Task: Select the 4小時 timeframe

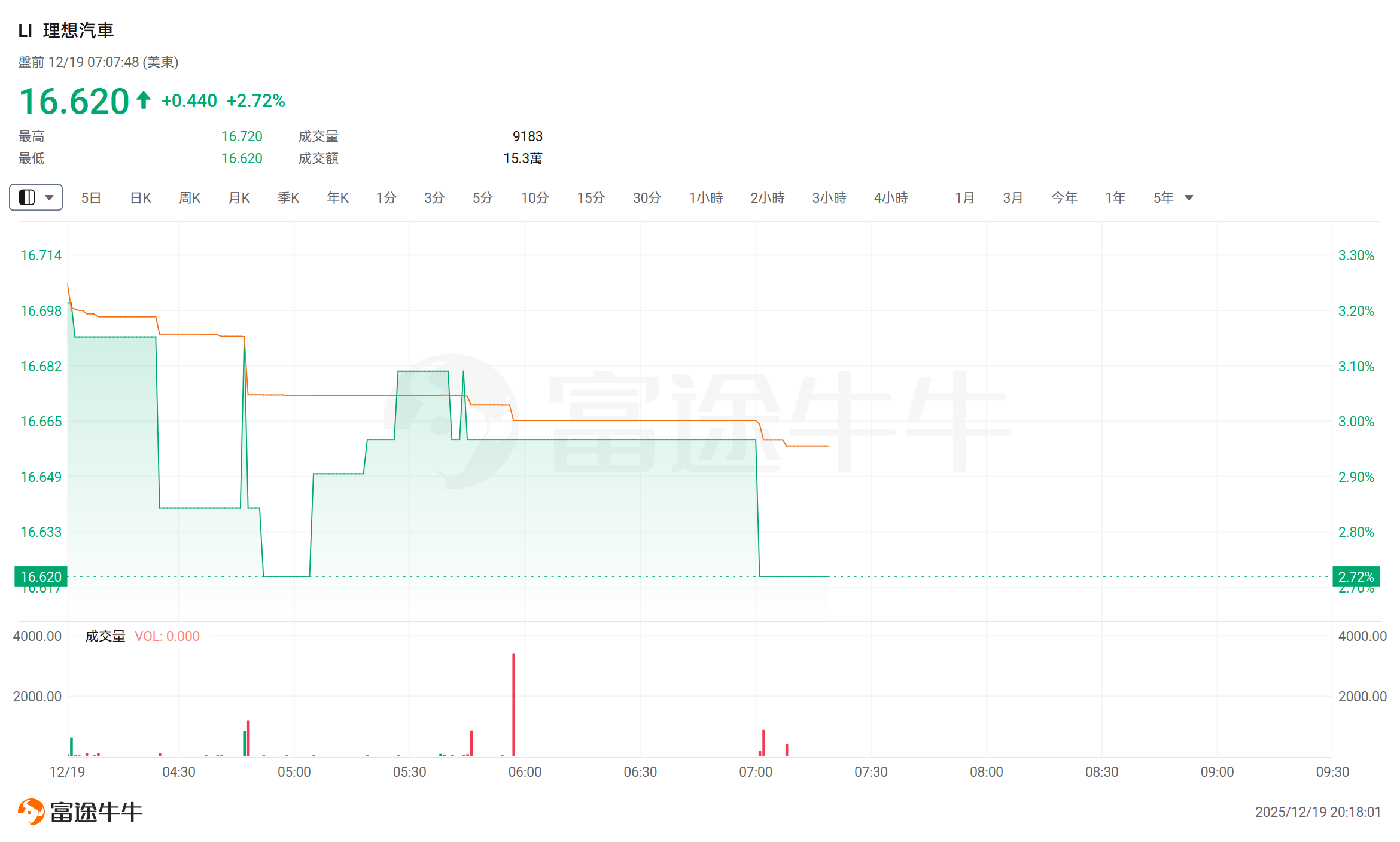Action: coord(891,197)
